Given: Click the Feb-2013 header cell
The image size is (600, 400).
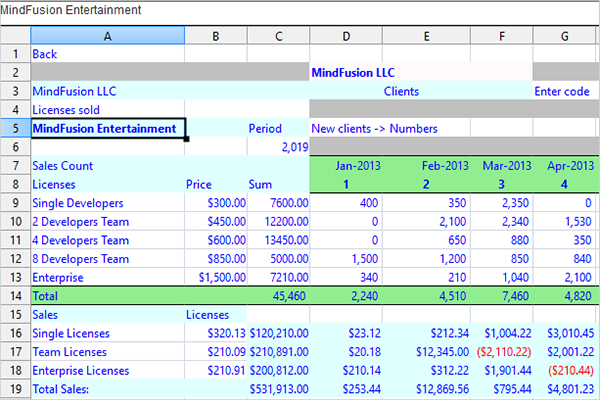Looking at the screenshot, I should [426, 166].
